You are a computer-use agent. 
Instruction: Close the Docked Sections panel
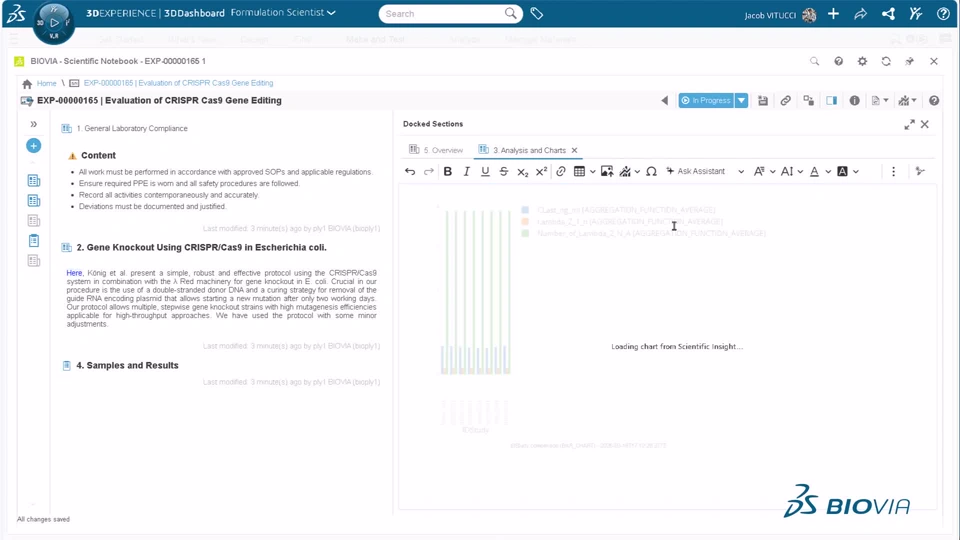(x=924, y=124)
